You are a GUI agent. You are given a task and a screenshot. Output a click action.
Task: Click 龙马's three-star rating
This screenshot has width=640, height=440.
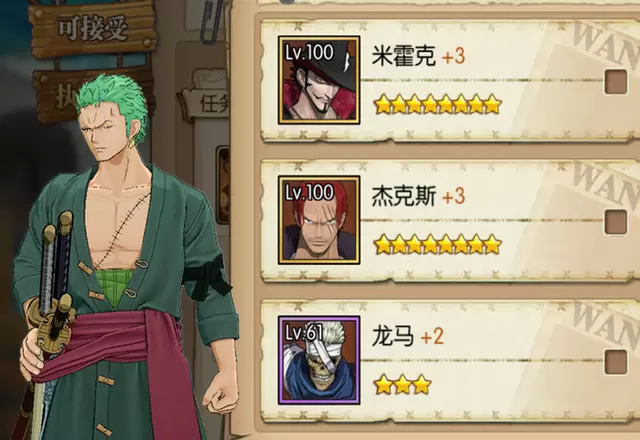tap(402, 384)
